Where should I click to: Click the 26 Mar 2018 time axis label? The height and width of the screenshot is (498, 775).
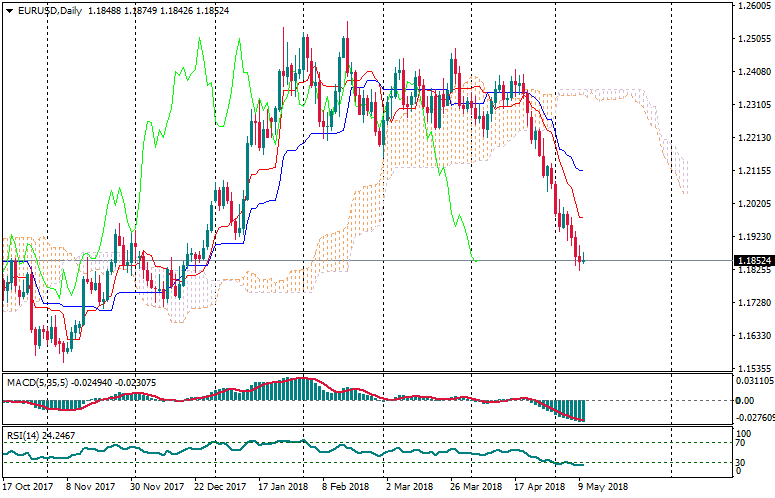pyautogui.click(x=473, y=487)
